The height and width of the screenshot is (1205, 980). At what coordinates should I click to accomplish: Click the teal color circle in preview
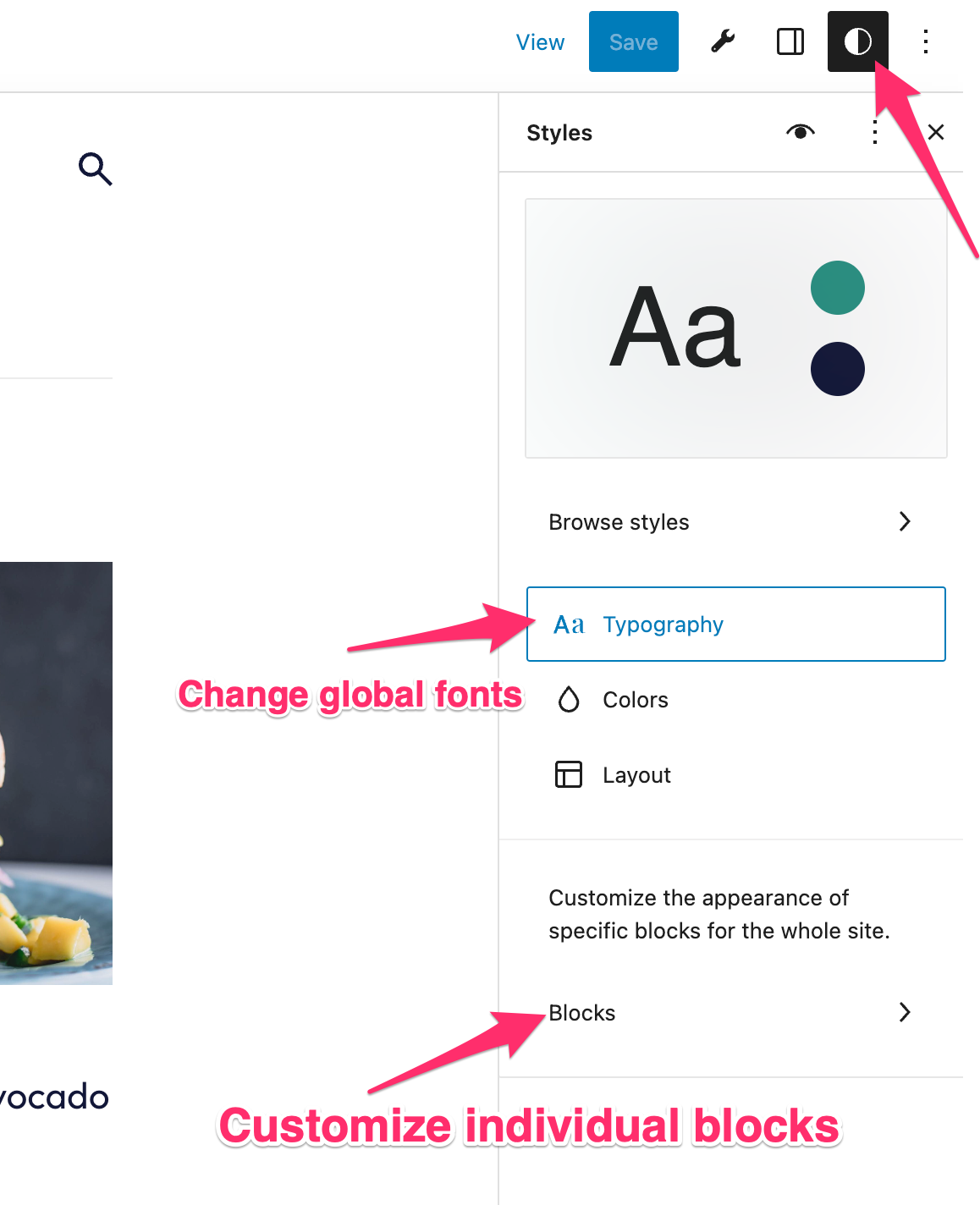click(x=837, y=288)
